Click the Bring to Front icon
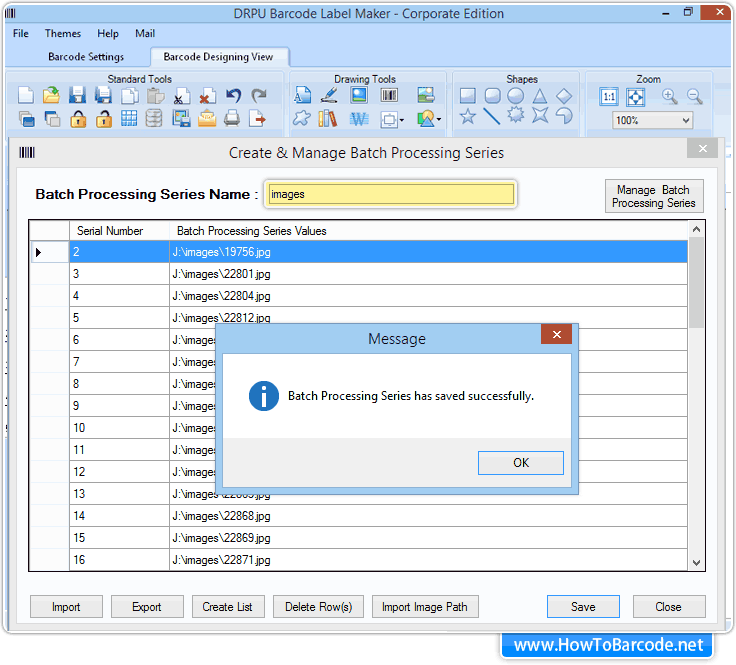 (x=26, y=119)
